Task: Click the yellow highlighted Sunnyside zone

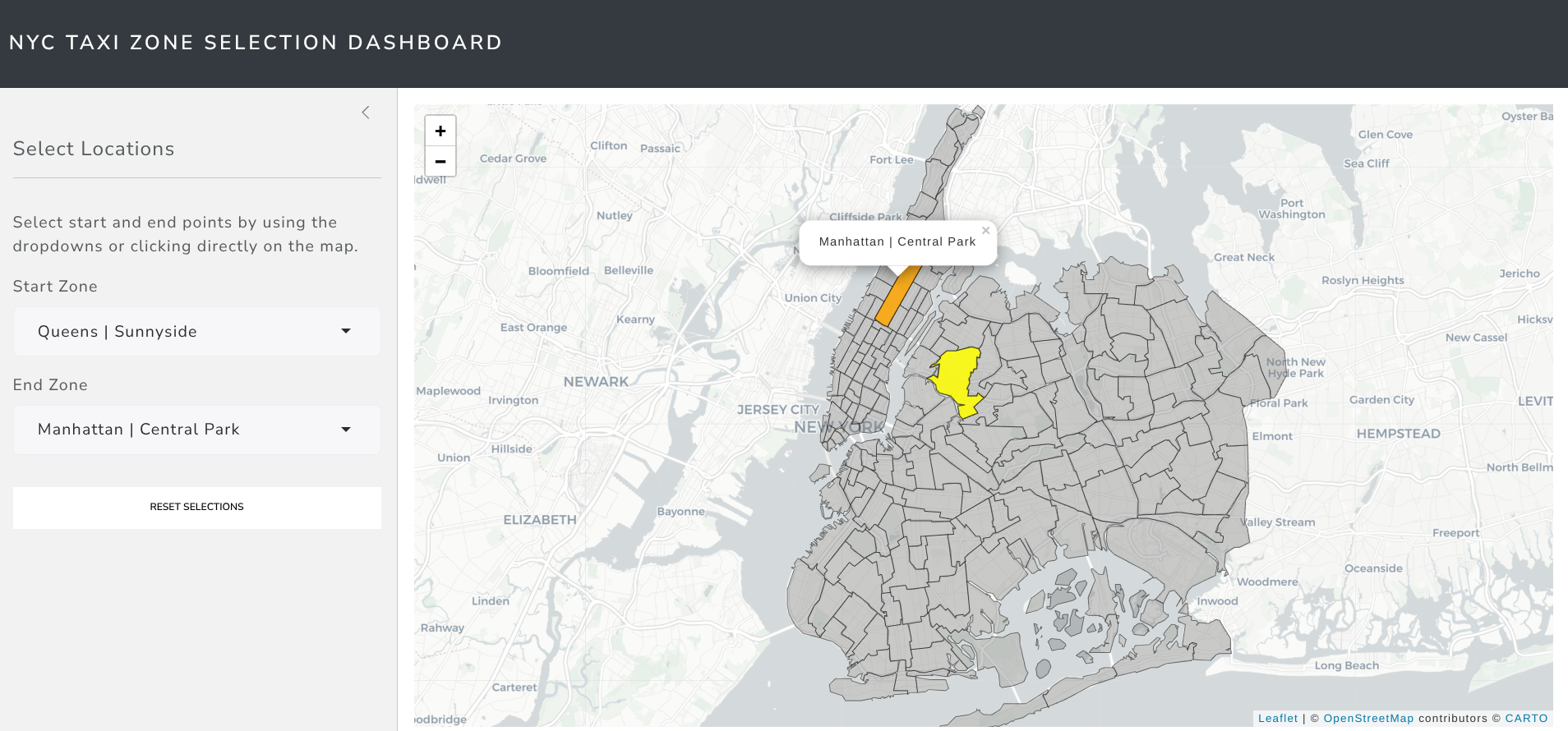Action: [x=956, y=375]
